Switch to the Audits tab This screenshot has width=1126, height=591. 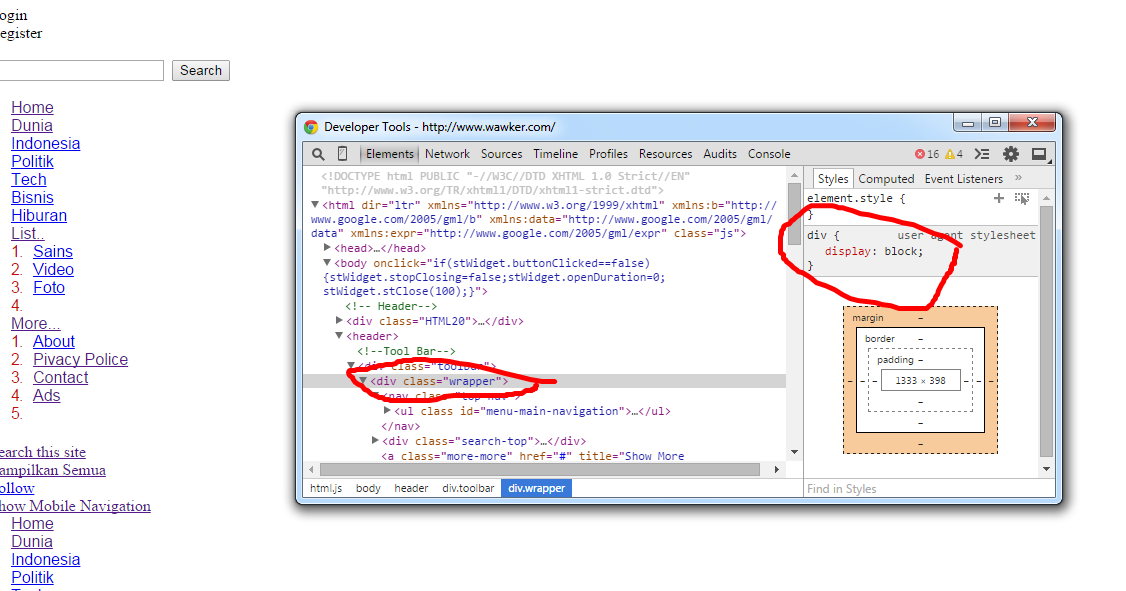720,154
